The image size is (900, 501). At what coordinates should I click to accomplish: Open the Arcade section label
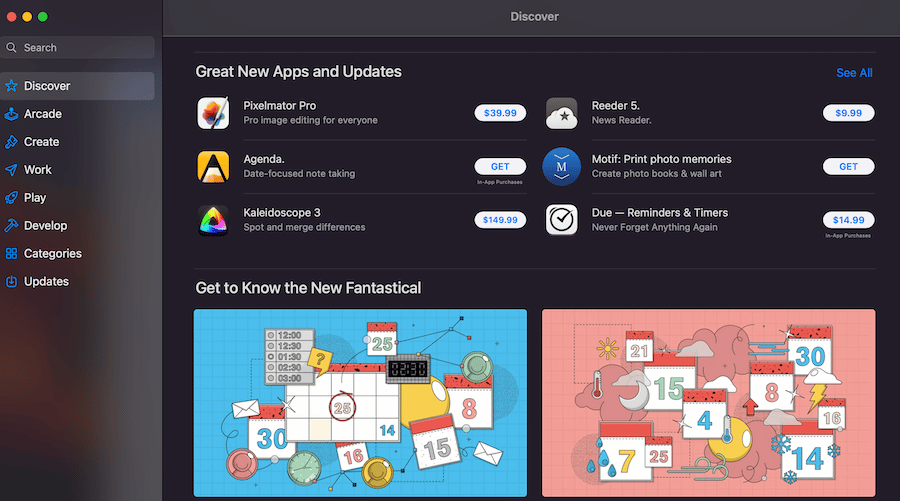[43, 114]
